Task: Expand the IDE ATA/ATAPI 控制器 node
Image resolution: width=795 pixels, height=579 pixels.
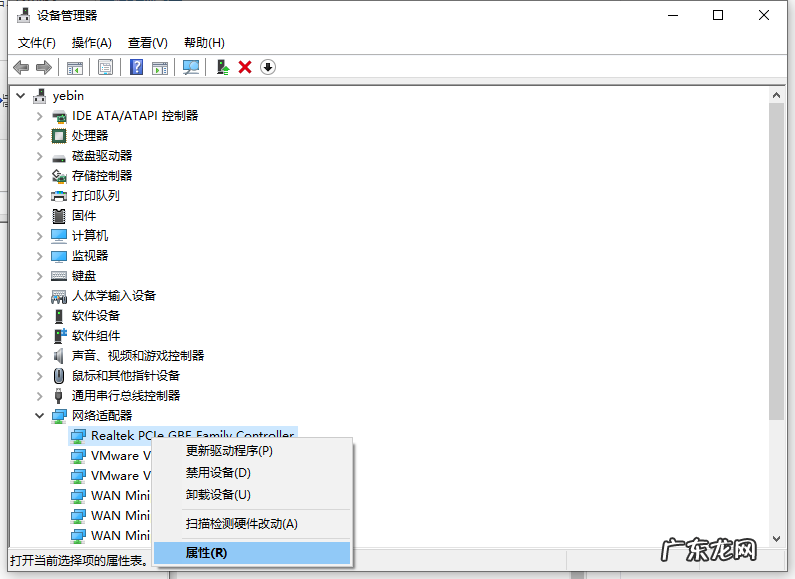Action: 40,116
